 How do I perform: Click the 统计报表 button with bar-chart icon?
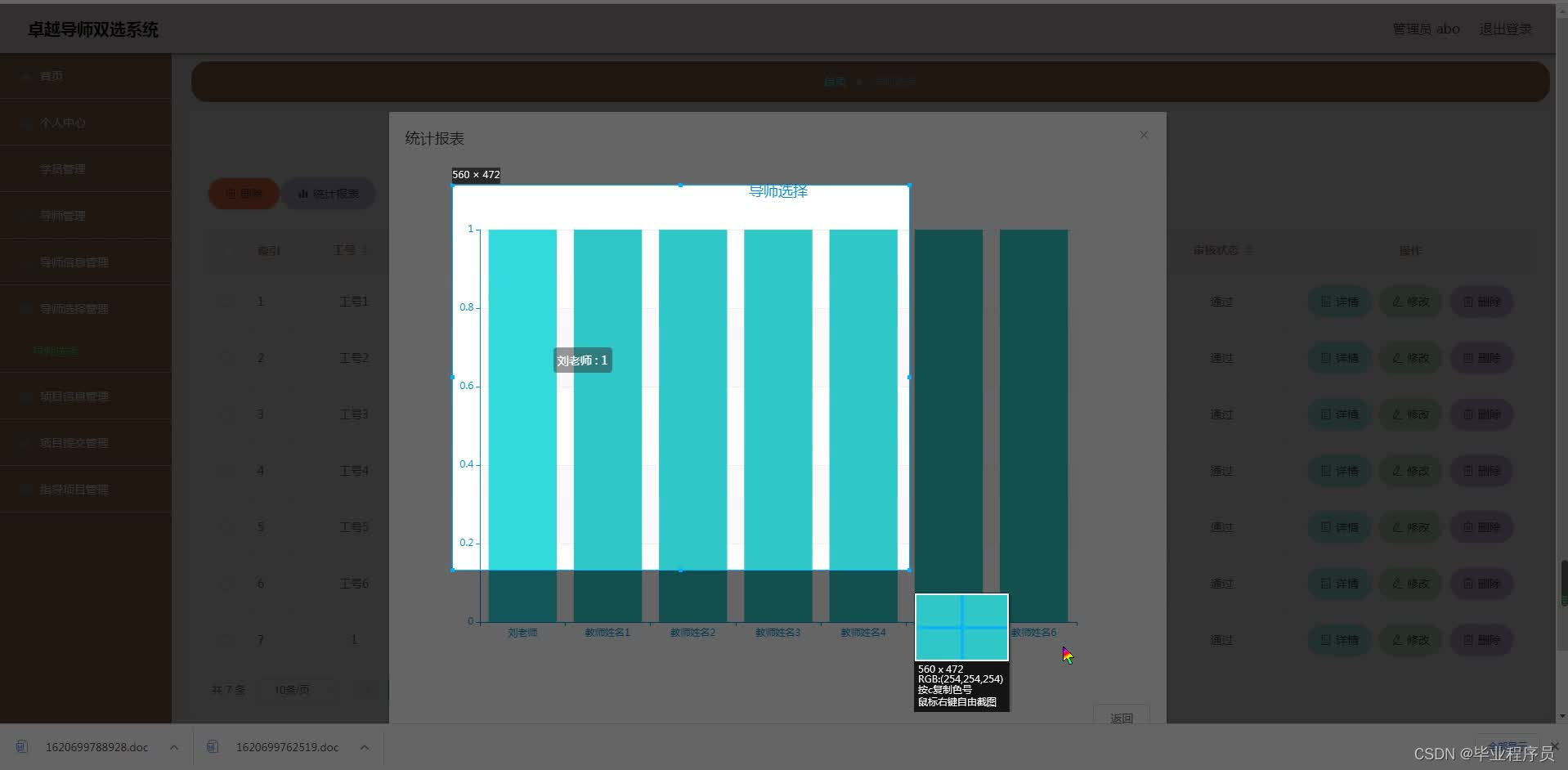[x=329, y=194]
